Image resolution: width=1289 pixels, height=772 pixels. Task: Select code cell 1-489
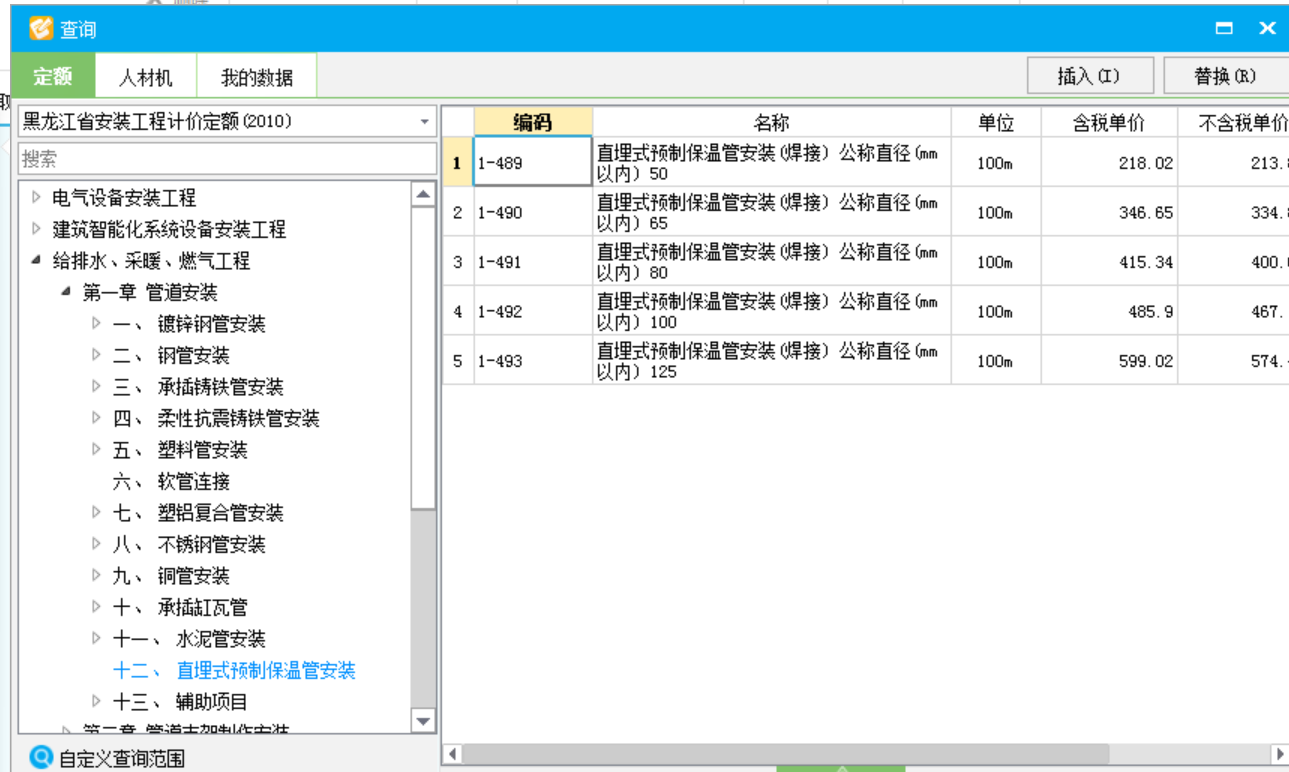tap(533, 162)
